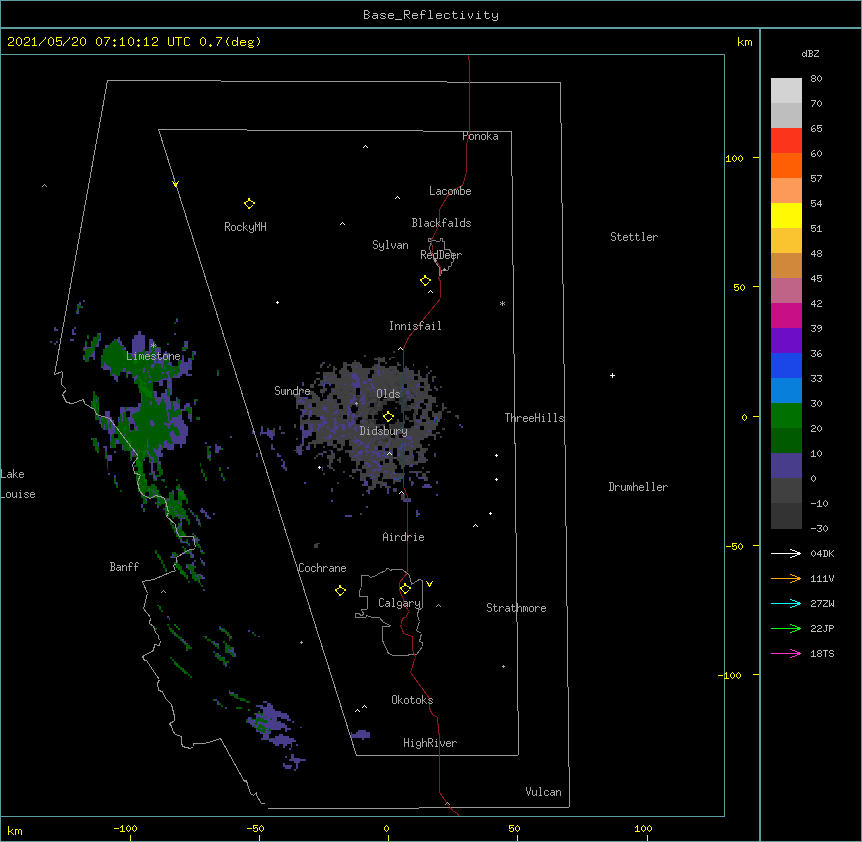Screen dimensions: 862x842
Task: Click the Sylvan label on the map
Action: coord(390,245)
